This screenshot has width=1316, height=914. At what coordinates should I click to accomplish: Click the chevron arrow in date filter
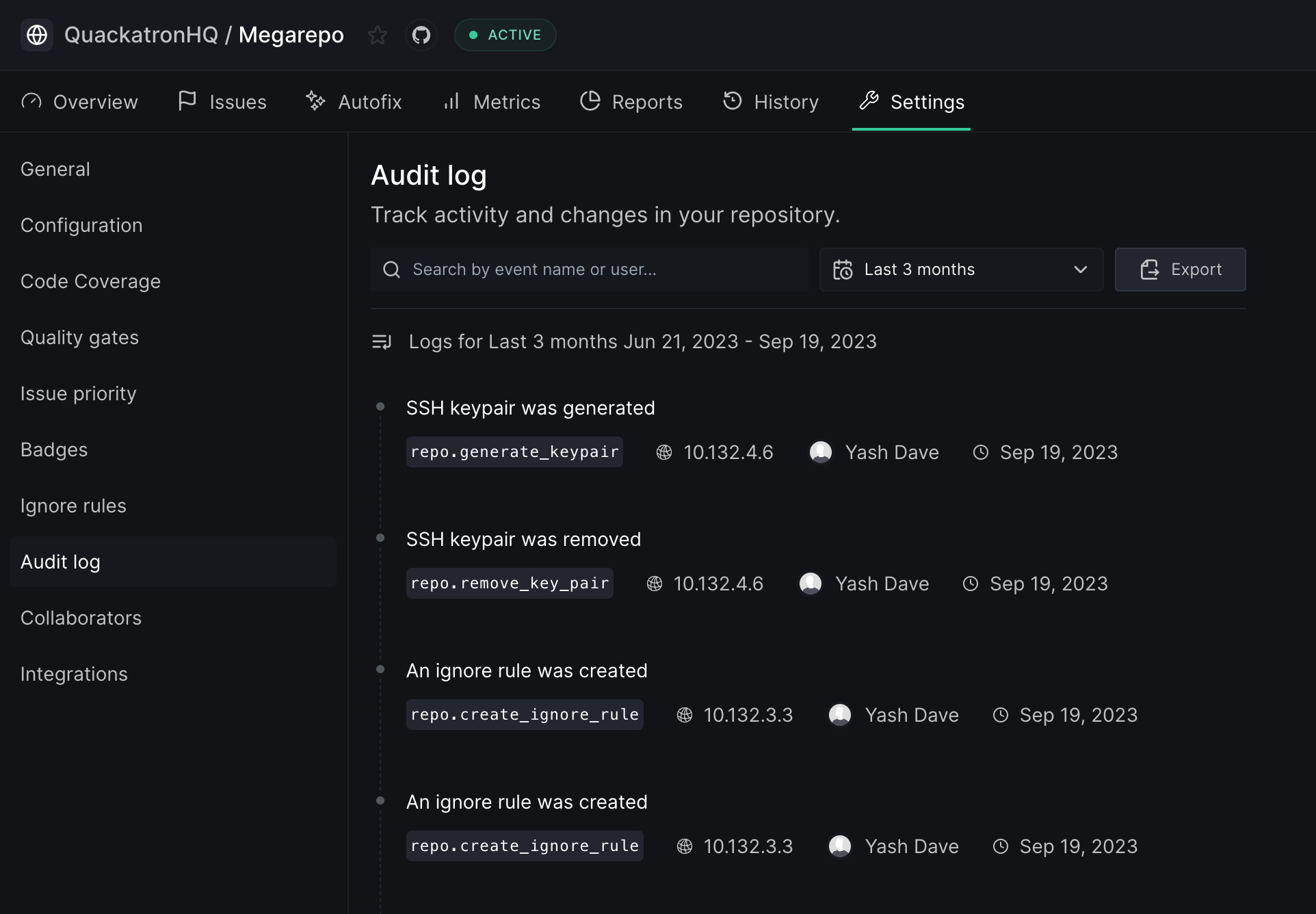1081,270
